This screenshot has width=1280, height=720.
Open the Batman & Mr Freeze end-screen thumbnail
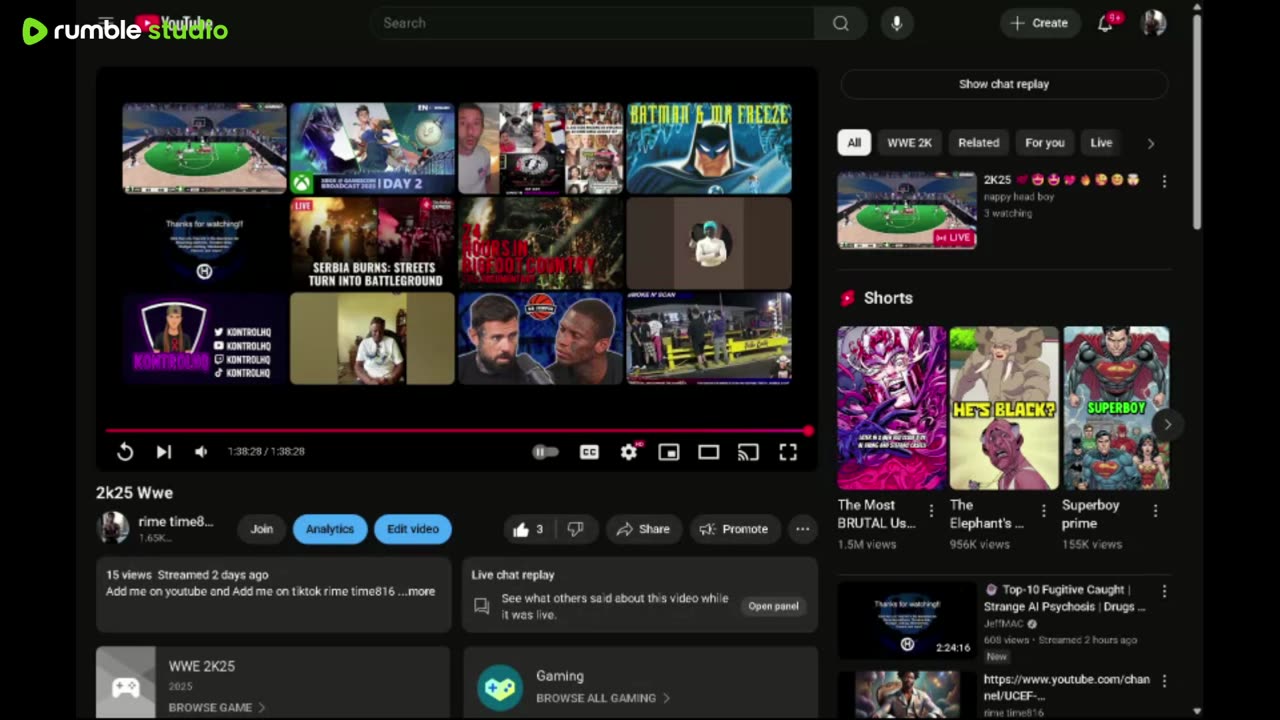[709, 148]
